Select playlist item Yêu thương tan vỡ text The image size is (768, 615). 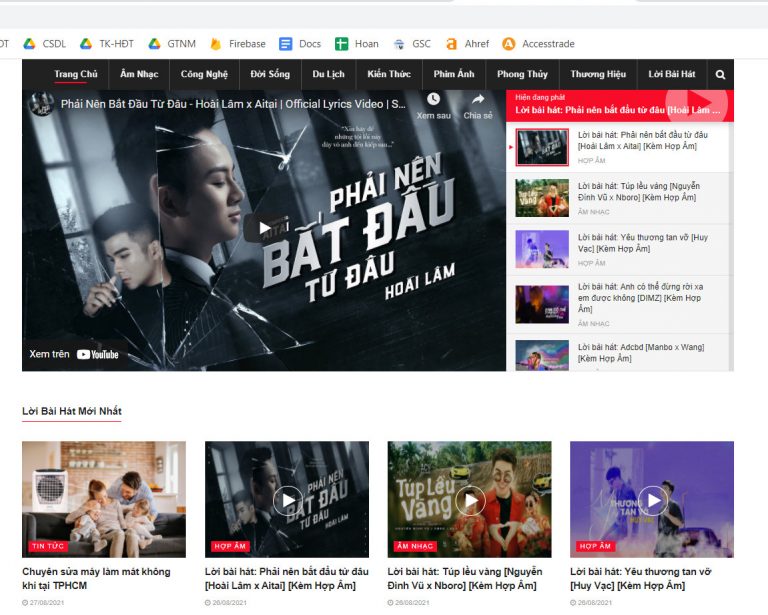click(x=643, y=243)
